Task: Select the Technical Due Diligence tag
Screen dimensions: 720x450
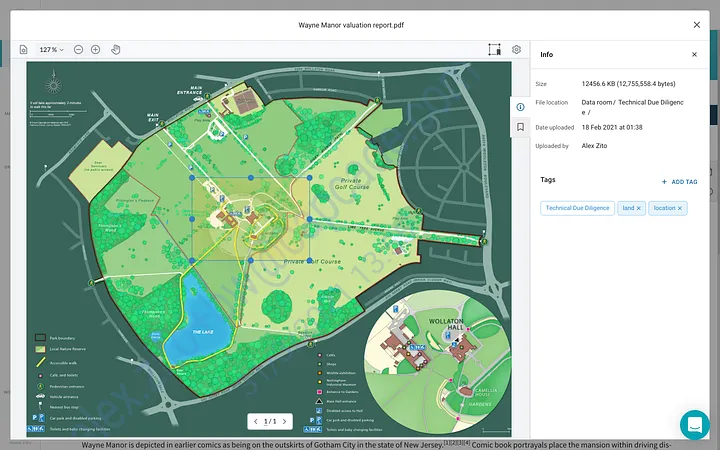Action: tap(577, 208)
